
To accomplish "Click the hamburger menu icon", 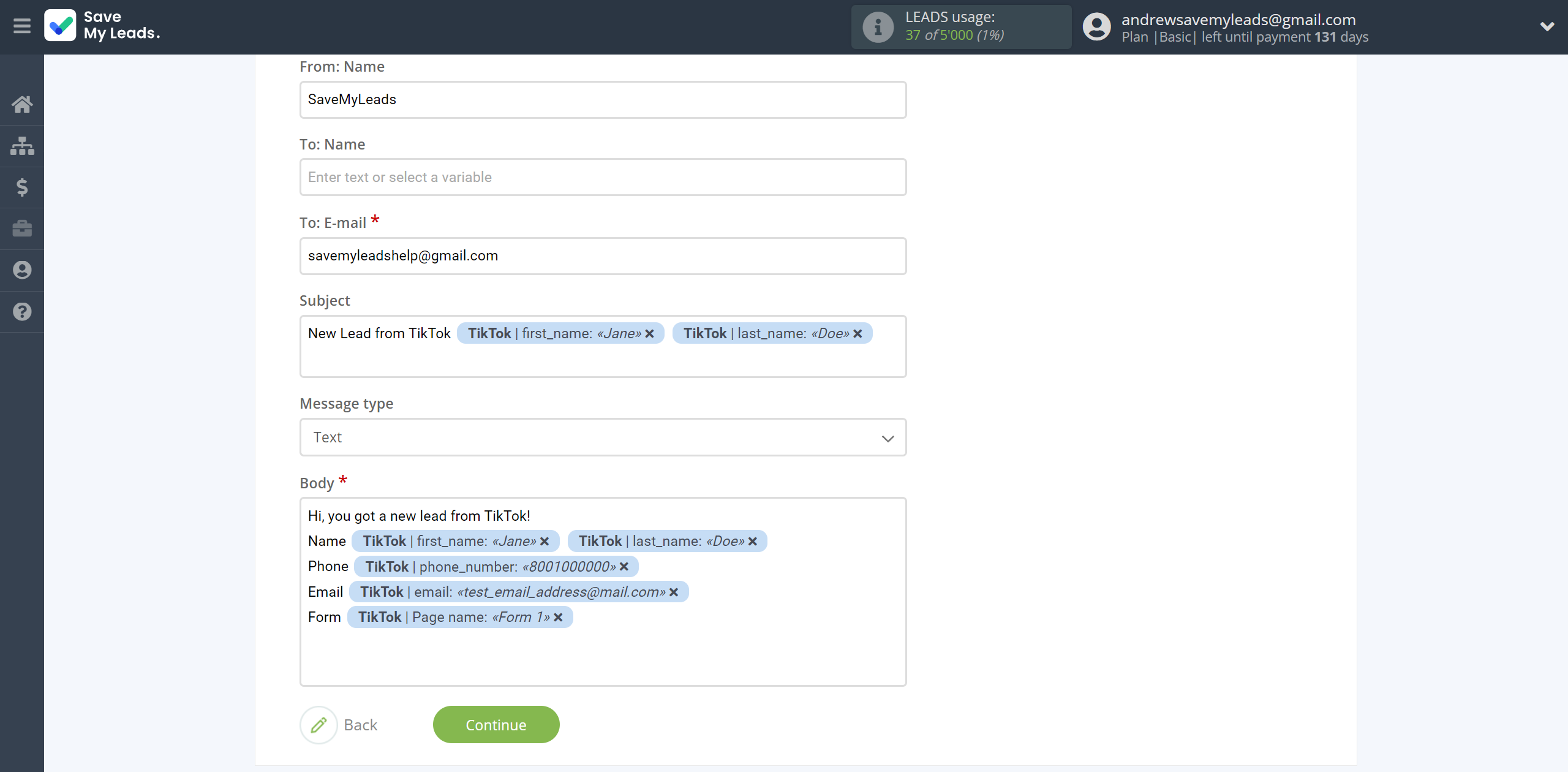I will [x=22, y=27].
